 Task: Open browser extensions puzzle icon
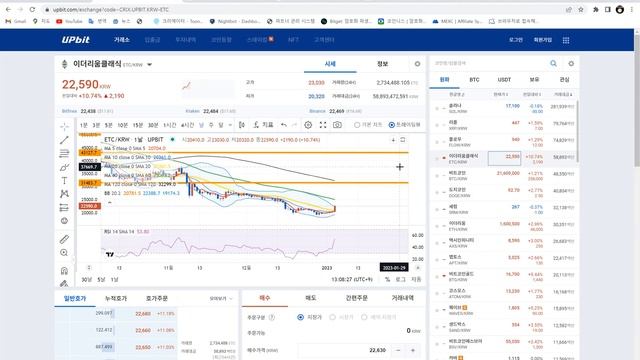596,9
